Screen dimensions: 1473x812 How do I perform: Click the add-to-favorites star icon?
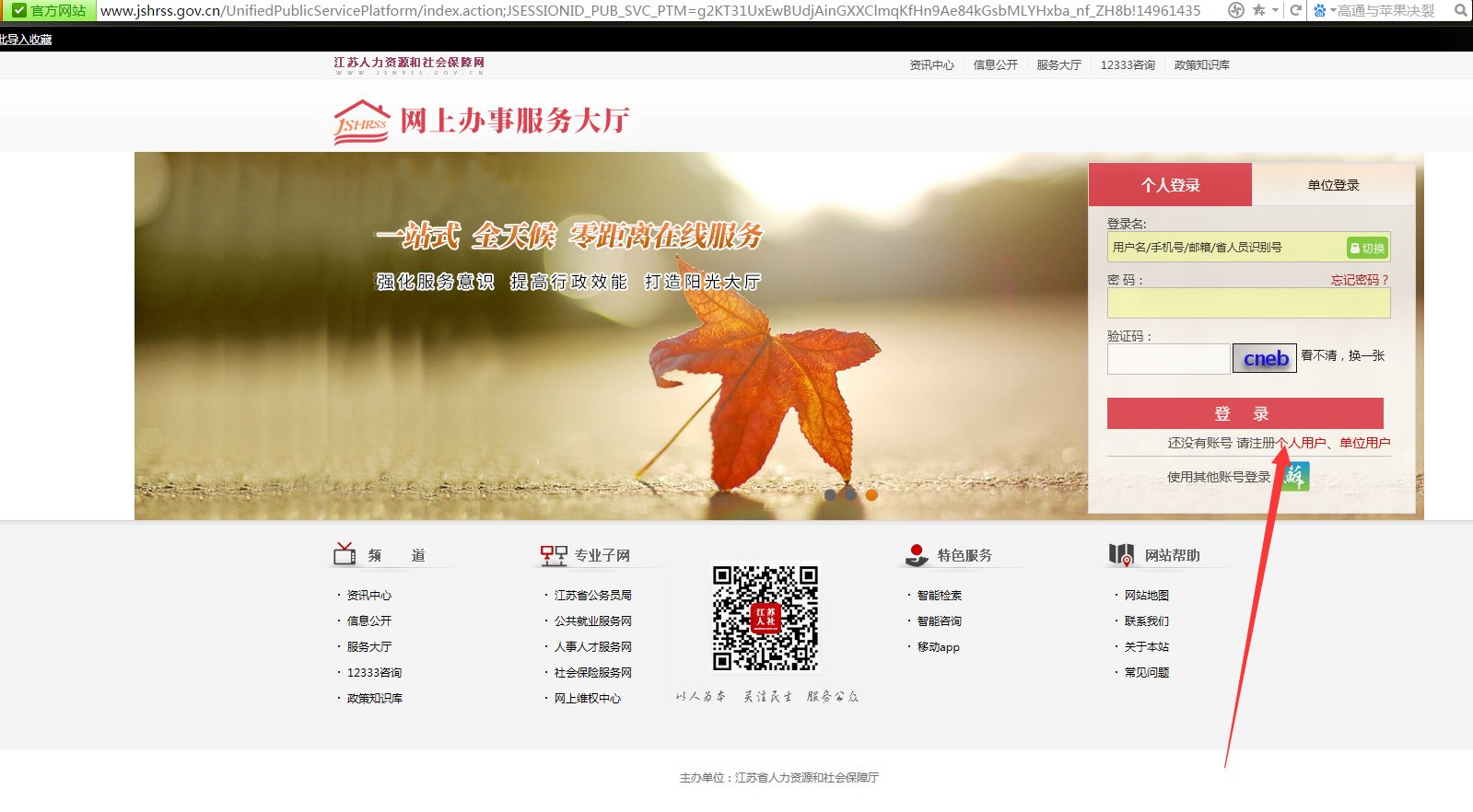1258,10
